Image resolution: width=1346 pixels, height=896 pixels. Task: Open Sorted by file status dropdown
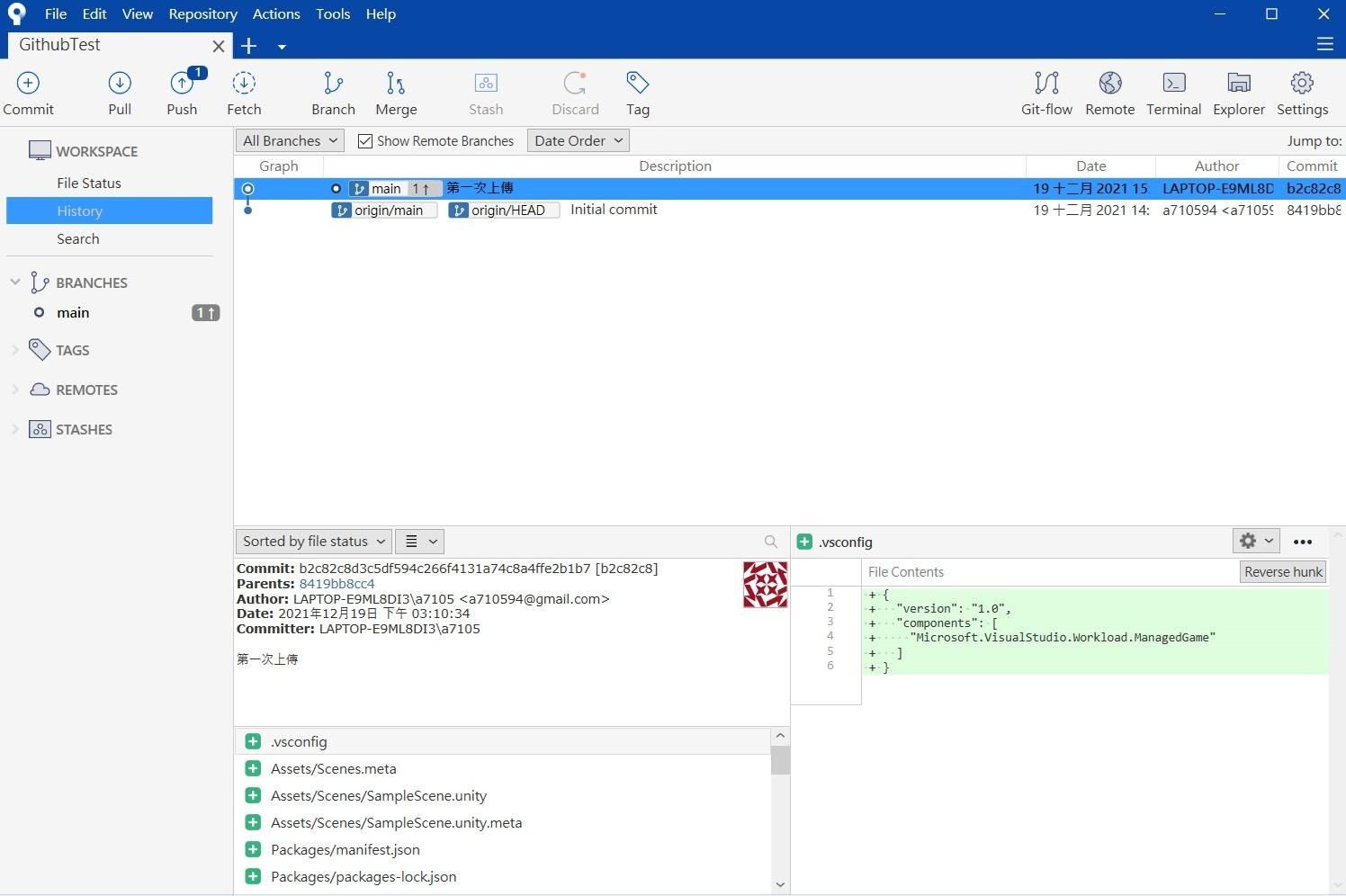[314, 542]
